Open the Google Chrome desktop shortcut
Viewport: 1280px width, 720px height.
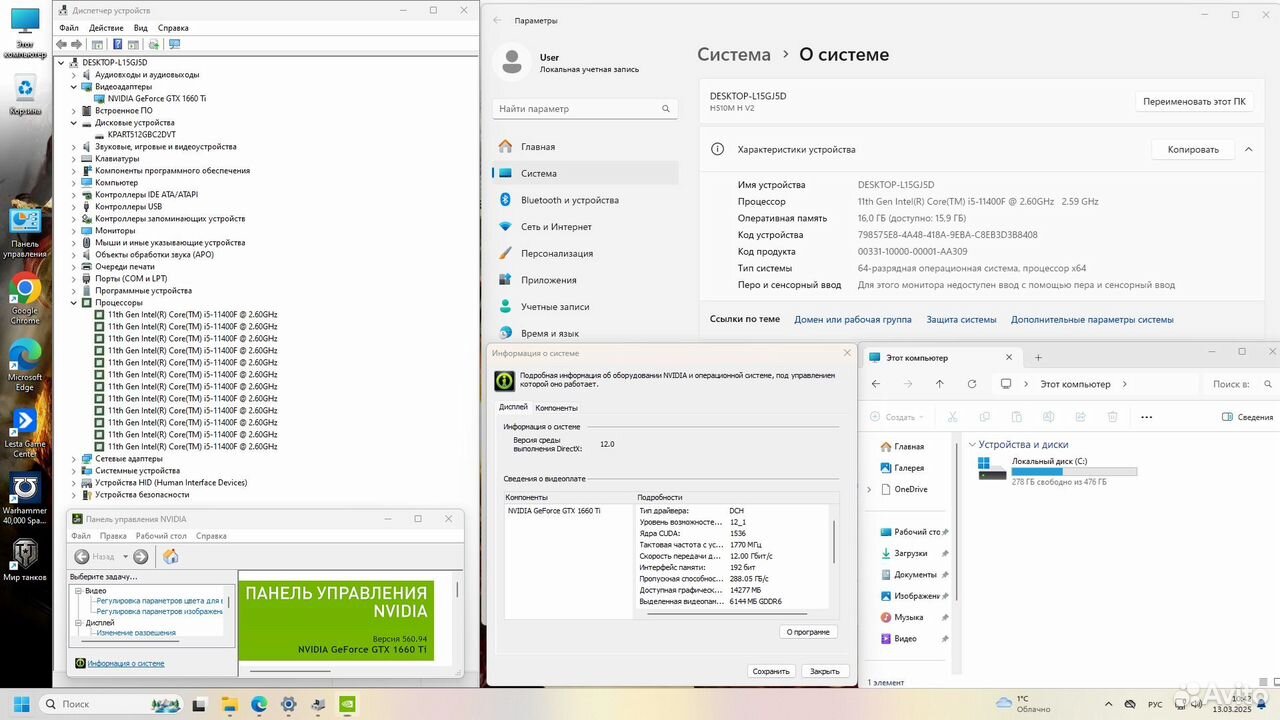24,300
